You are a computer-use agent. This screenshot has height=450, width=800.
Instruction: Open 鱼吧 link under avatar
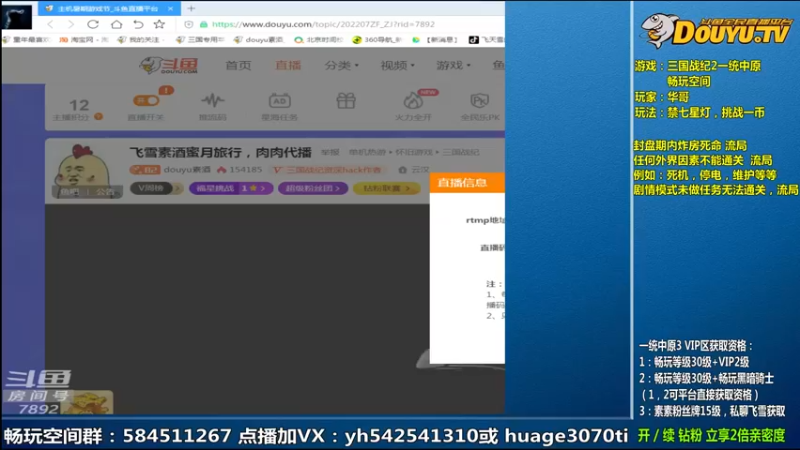(70, 192)
